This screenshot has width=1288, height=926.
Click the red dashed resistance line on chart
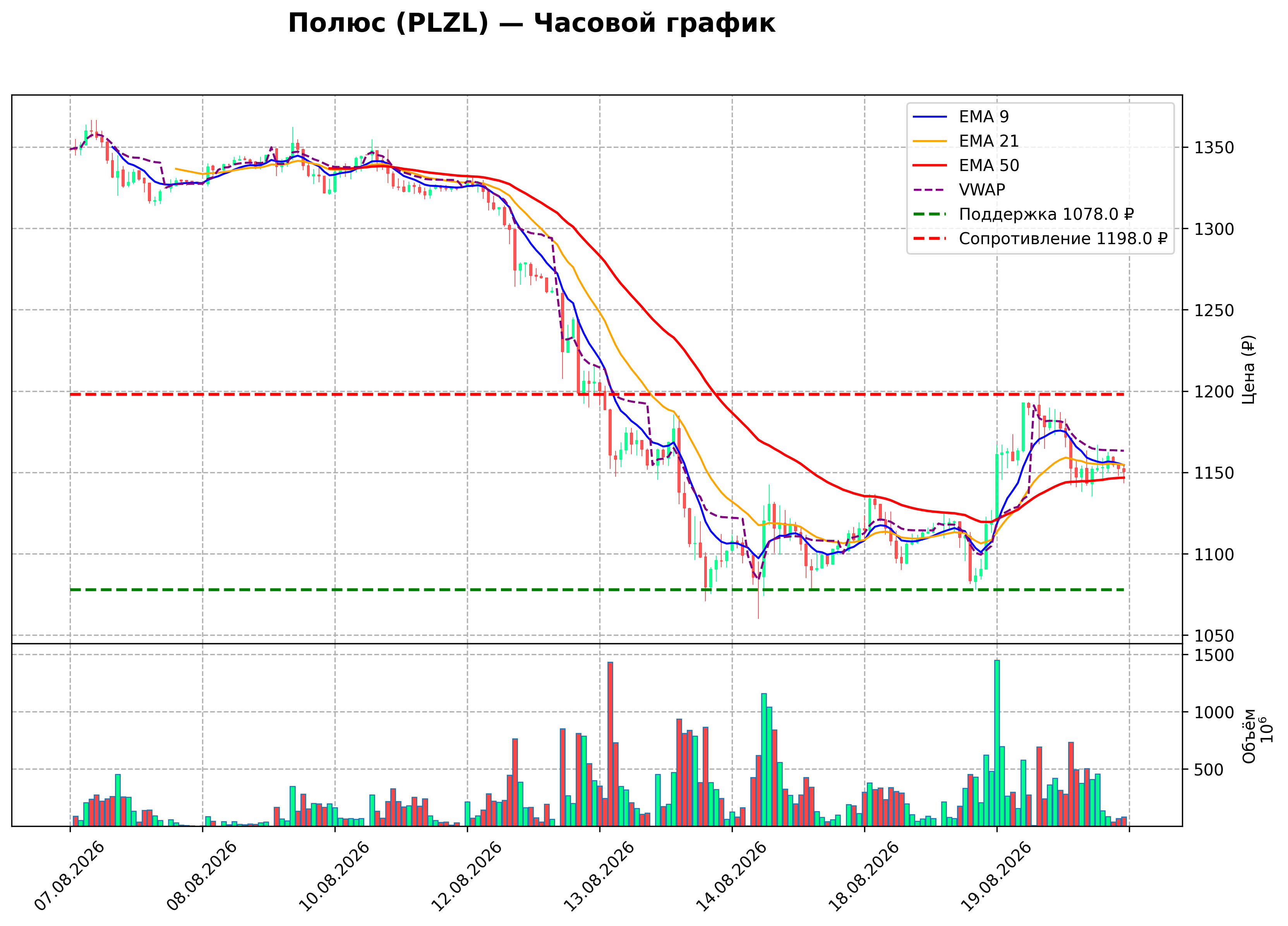597,394
